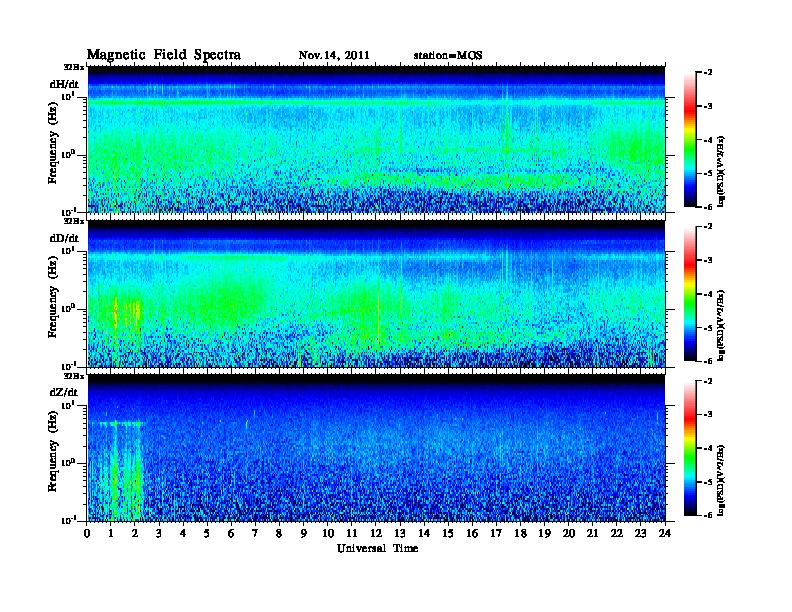This screenshot has width=792, height=612.
Task: Click the hour 13 tick label on the time axis
Action: coord(400,534)
